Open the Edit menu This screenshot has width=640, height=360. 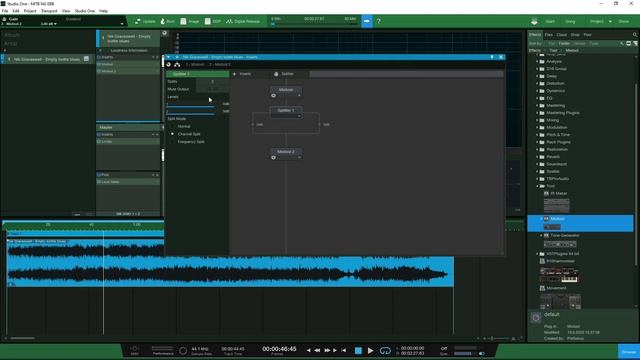point(16,11)
